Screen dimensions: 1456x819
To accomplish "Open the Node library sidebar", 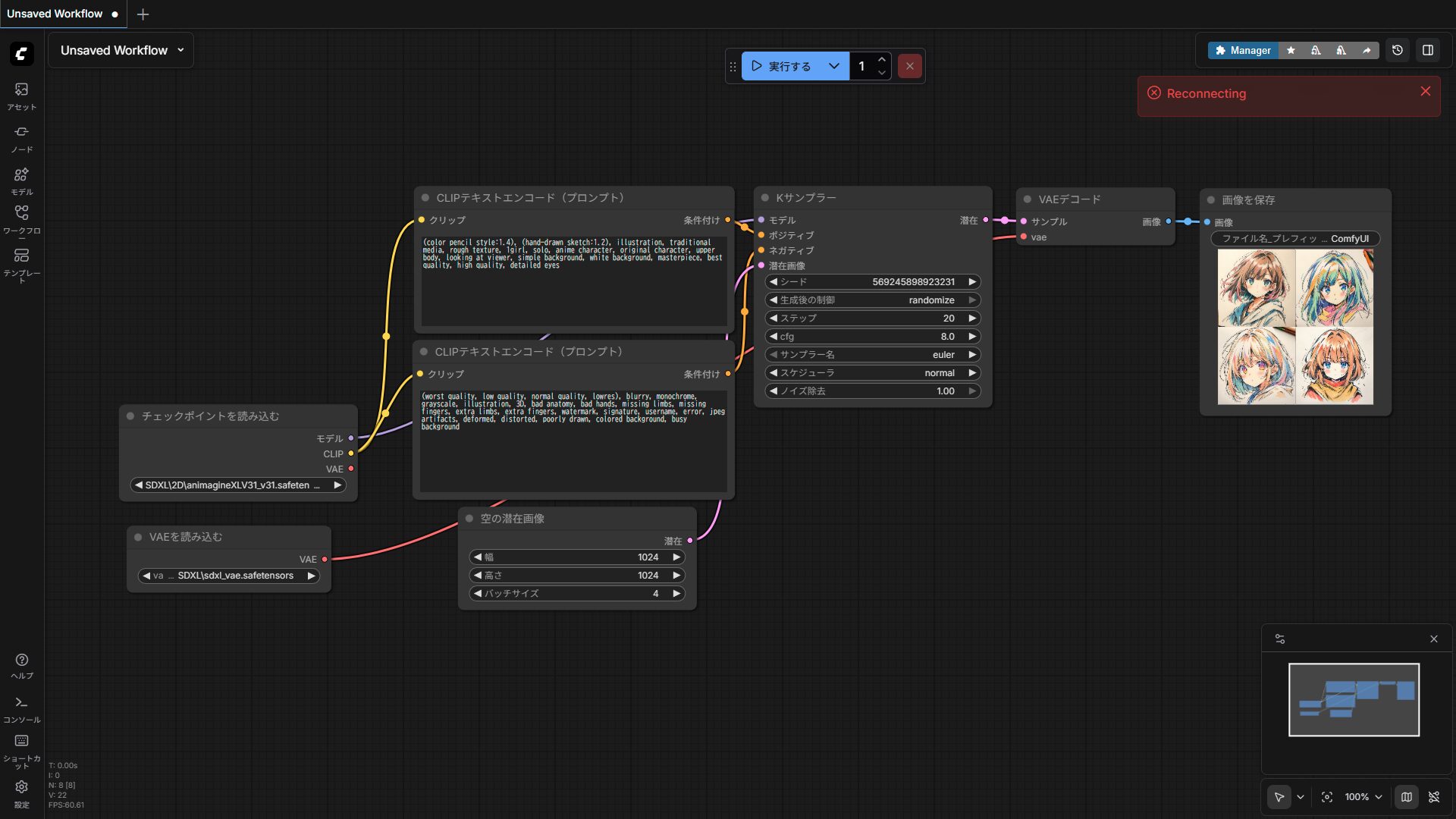I will pyautogui.click(x=21, y=138).
